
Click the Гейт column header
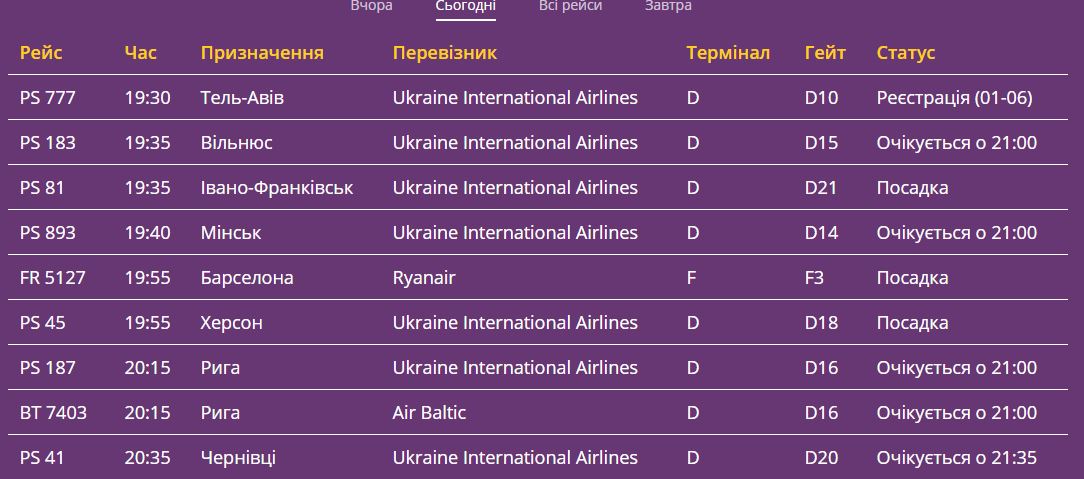point(825,53)
